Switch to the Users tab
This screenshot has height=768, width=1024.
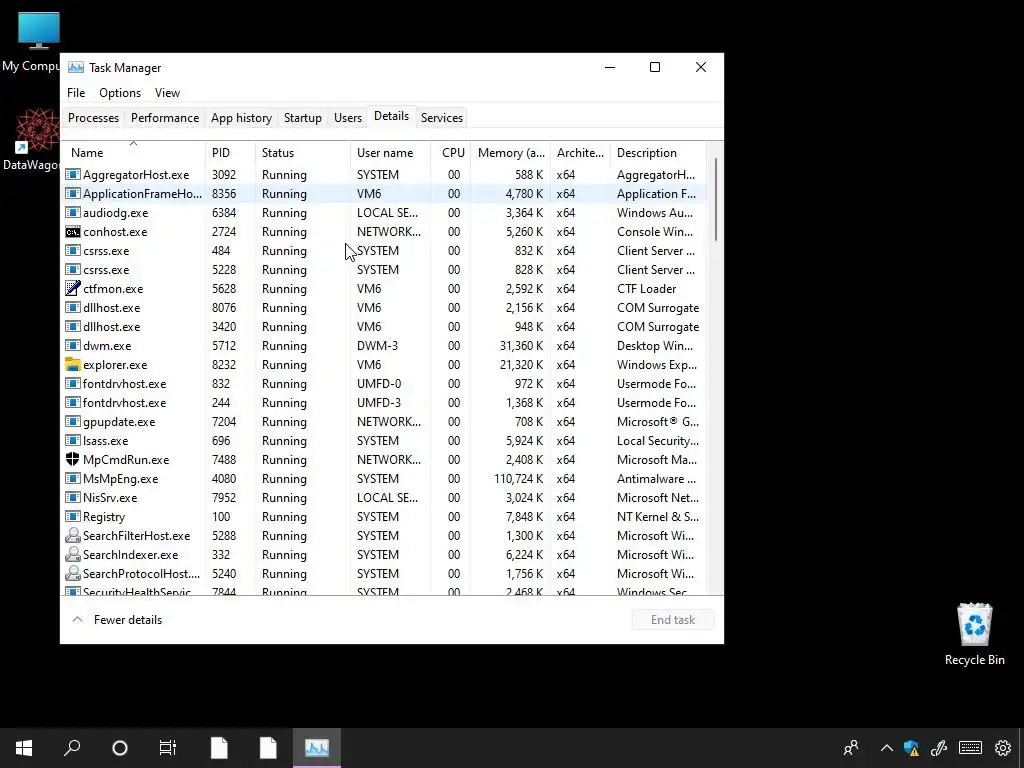(347, 118)
